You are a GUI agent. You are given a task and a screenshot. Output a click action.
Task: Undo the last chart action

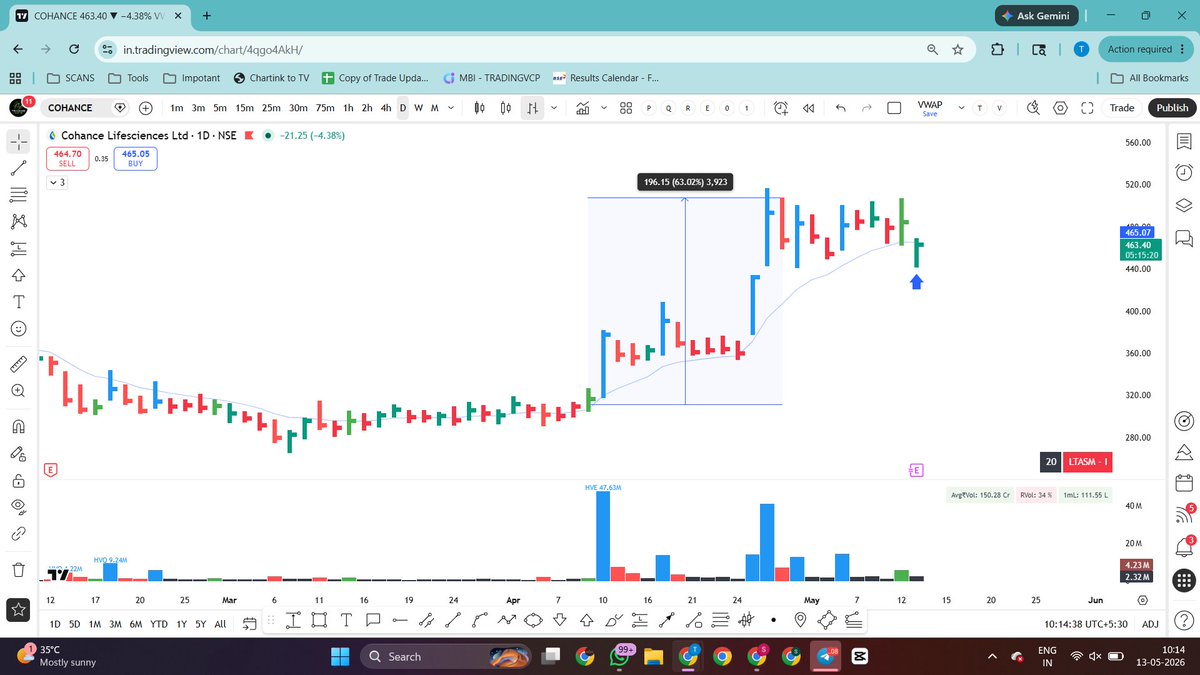(840, 108)
